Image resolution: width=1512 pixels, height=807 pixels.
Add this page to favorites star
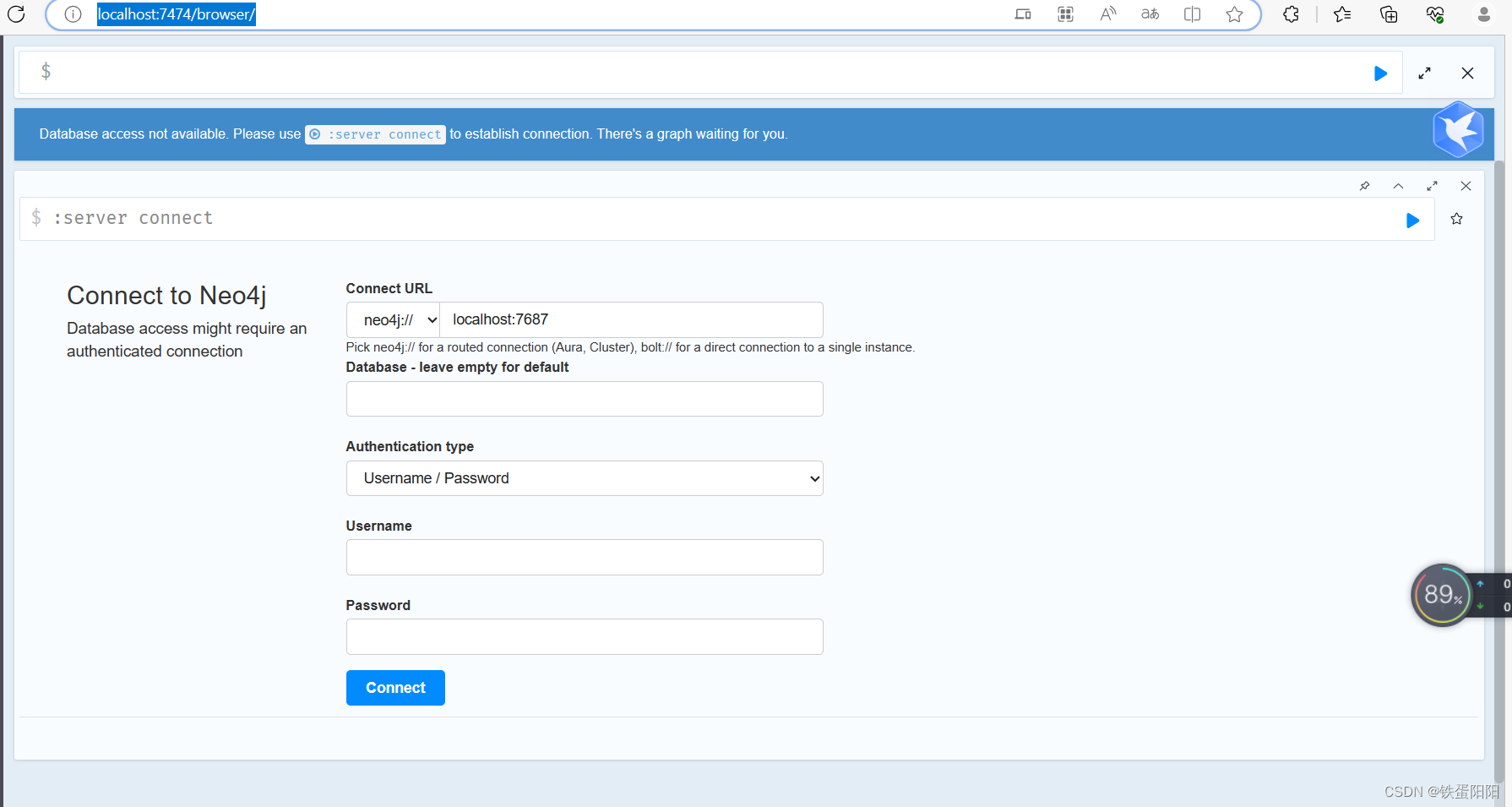tap(1234, 14)
